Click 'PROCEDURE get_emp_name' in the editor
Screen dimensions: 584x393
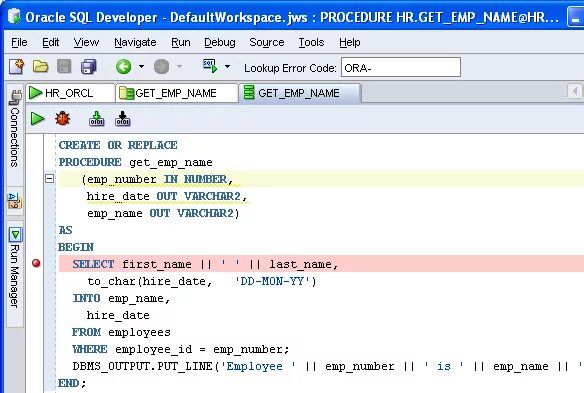coord(136,162)
